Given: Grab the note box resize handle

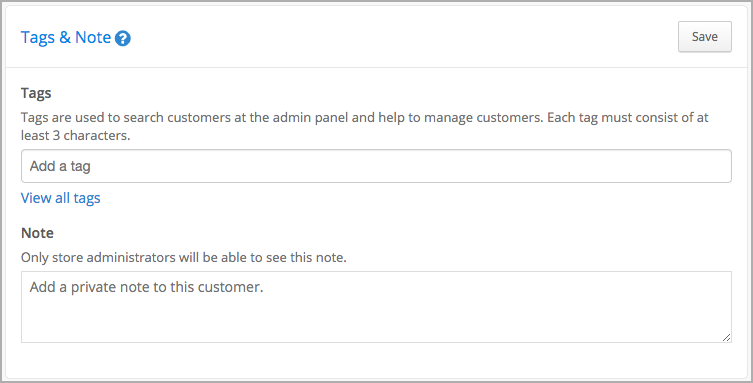Looking at the screenshot, I should pos(727,337).
